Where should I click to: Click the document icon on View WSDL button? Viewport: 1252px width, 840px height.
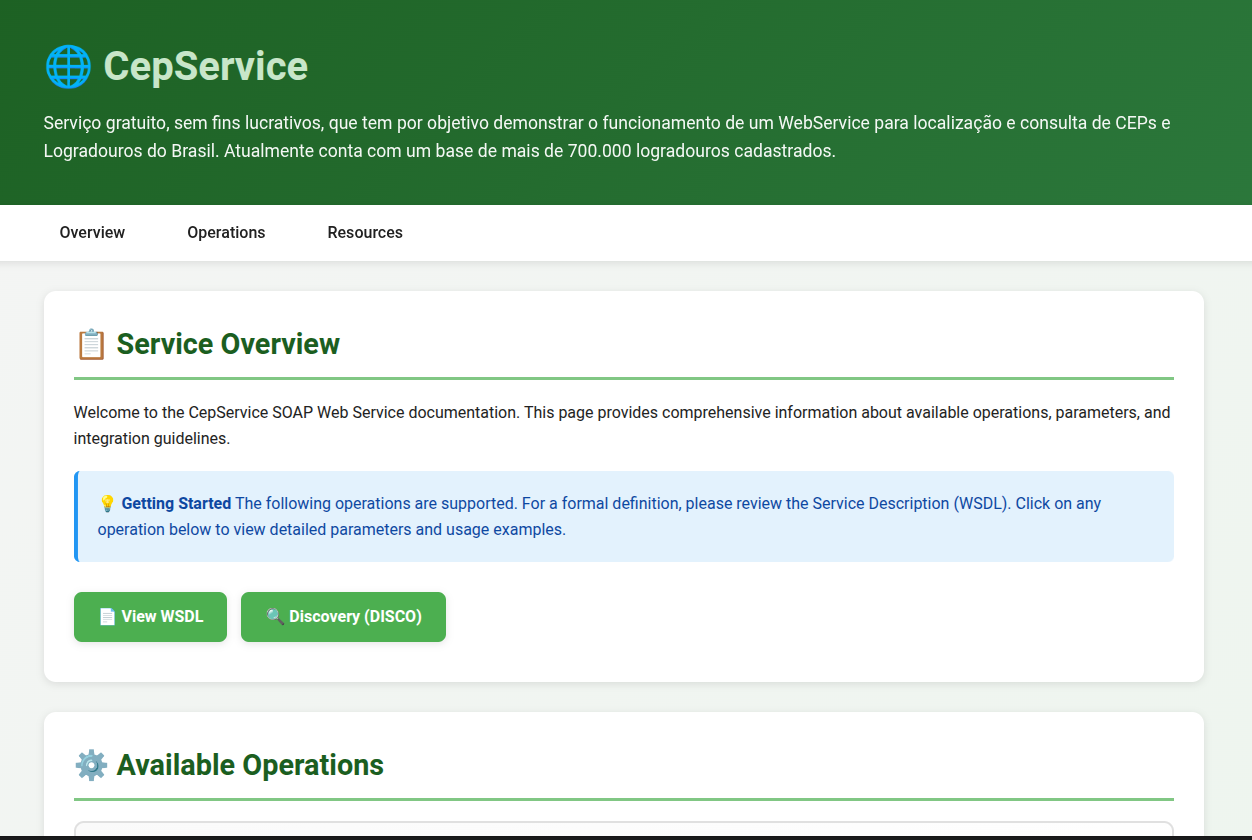tap(107, 617)
